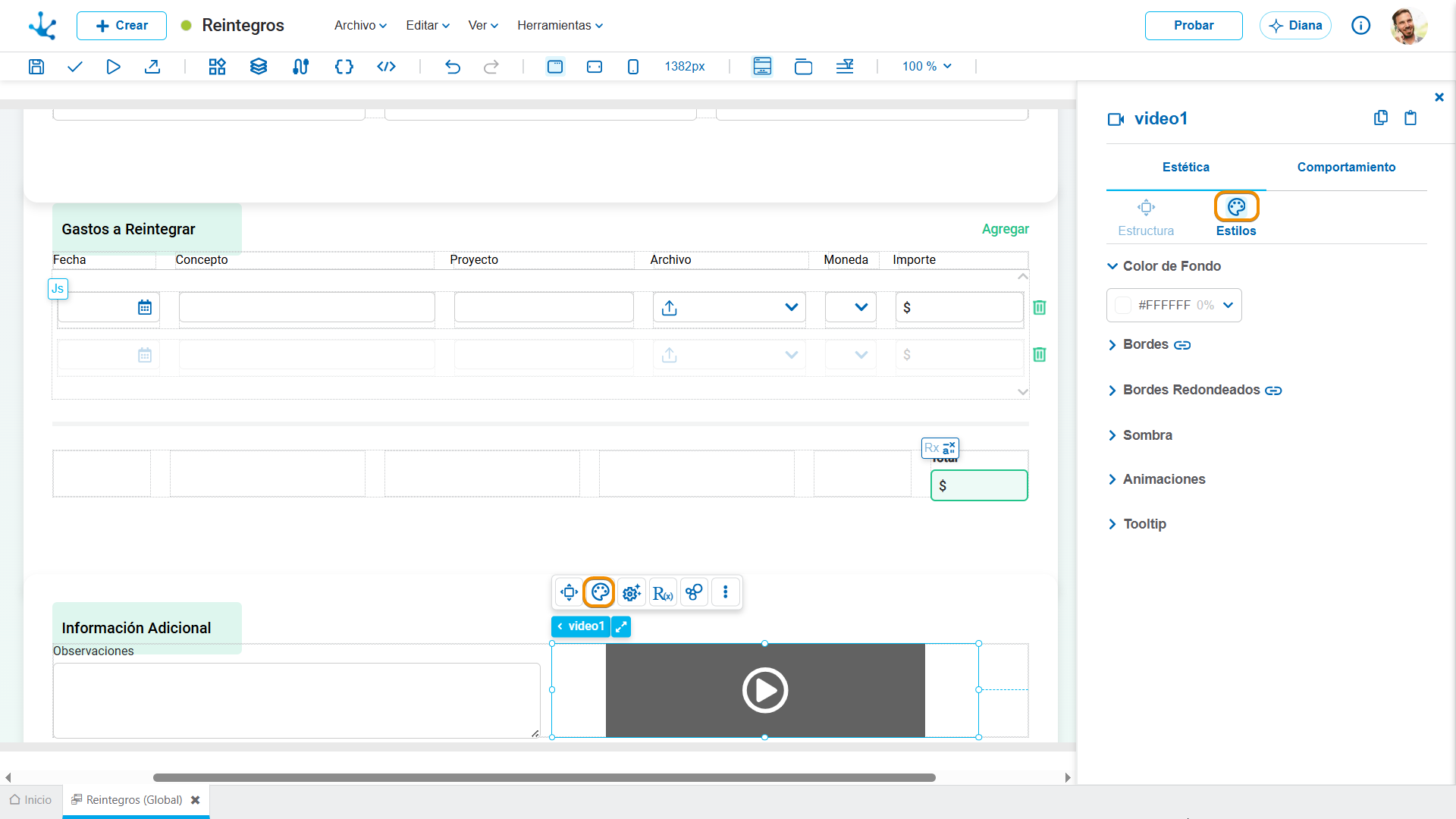Screen dimensions: 1456x819
Task: Open the HTML source code icon
Action: [x=386, y=67]
